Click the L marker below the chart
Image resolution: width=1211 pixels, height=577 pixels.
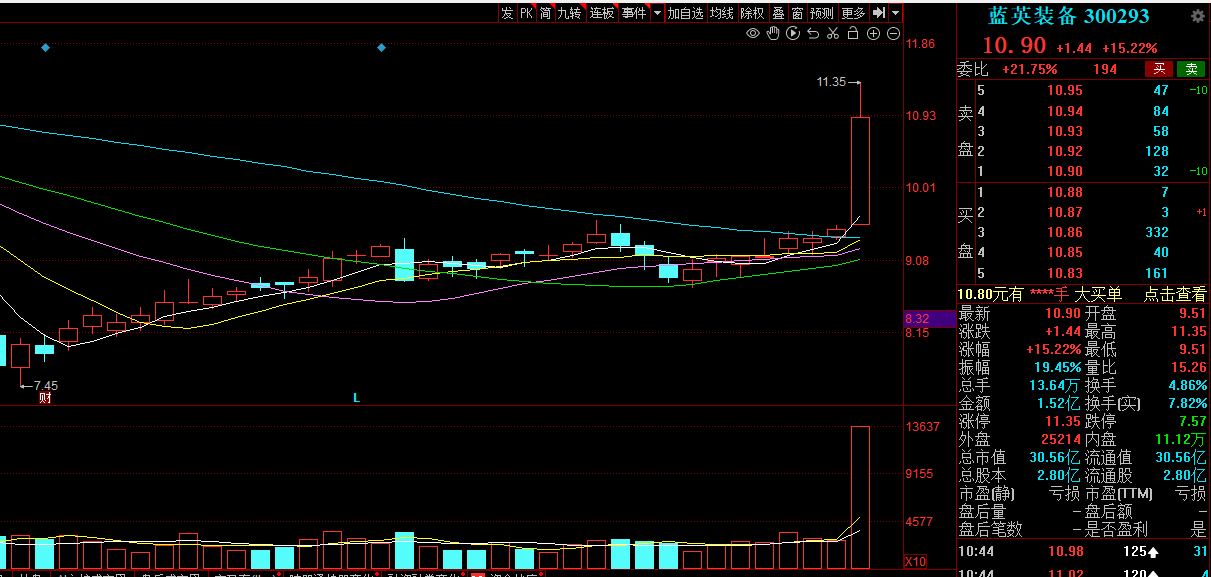click(356, 398)
